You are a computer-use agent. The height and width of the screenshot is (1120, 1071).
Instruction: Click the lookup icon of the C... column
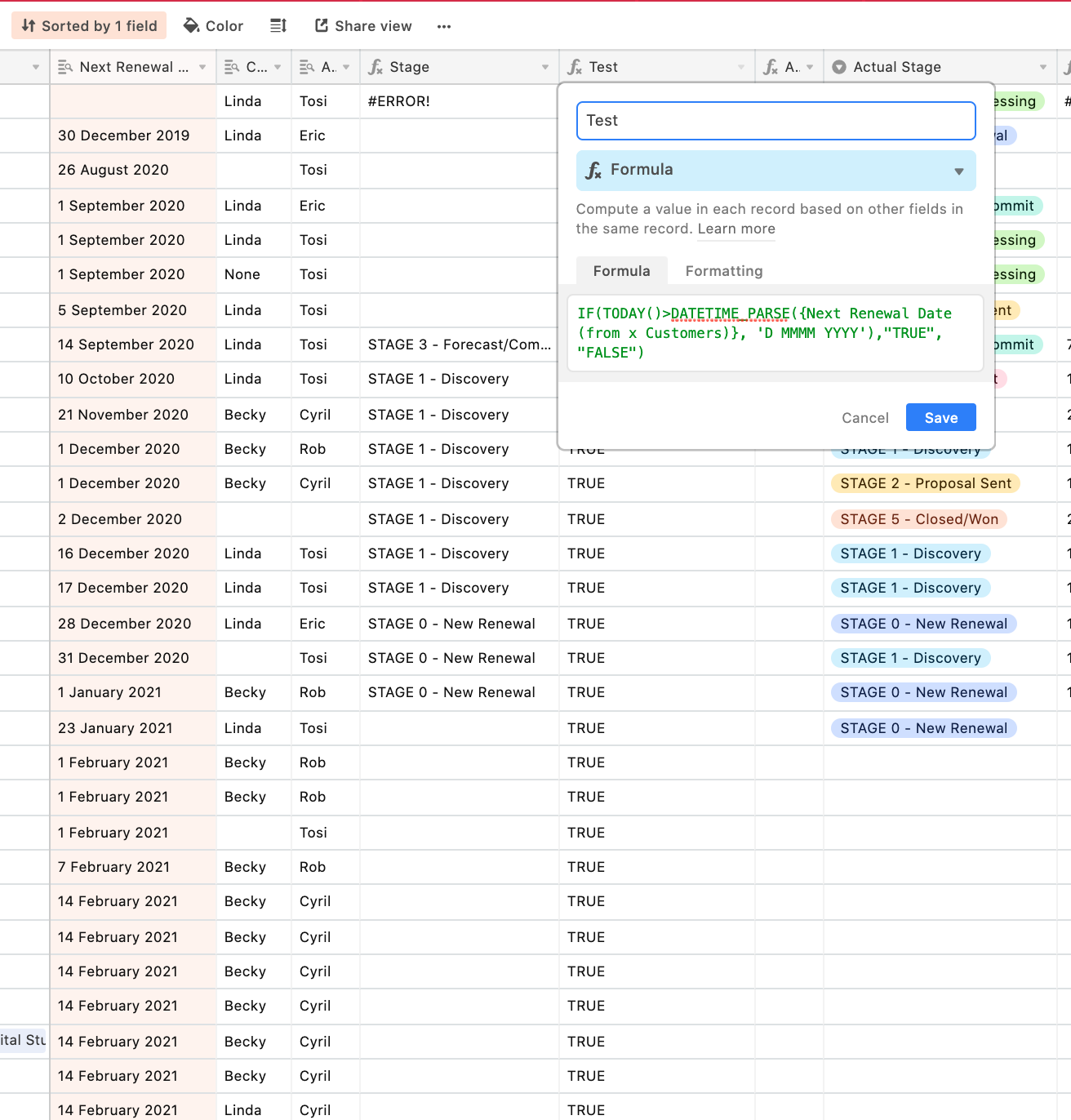point(232,67)
